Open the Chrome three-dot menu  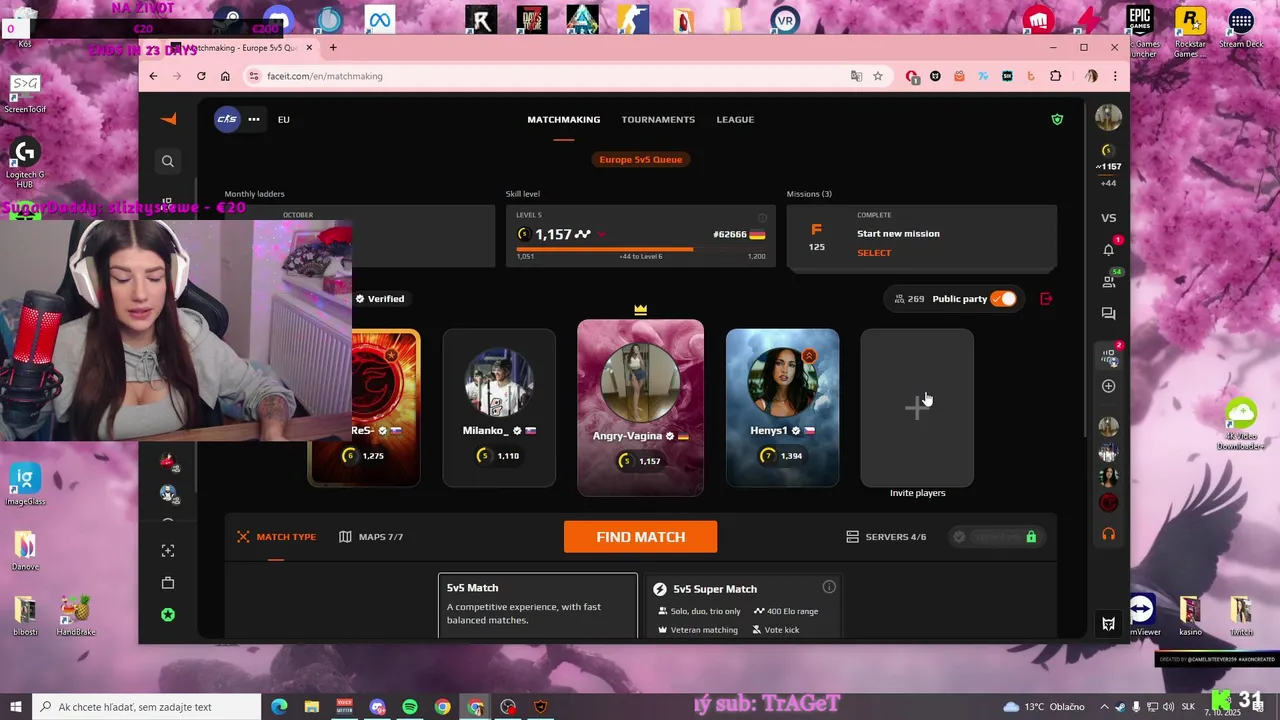pyautogui.click(x=1115, y=76)
